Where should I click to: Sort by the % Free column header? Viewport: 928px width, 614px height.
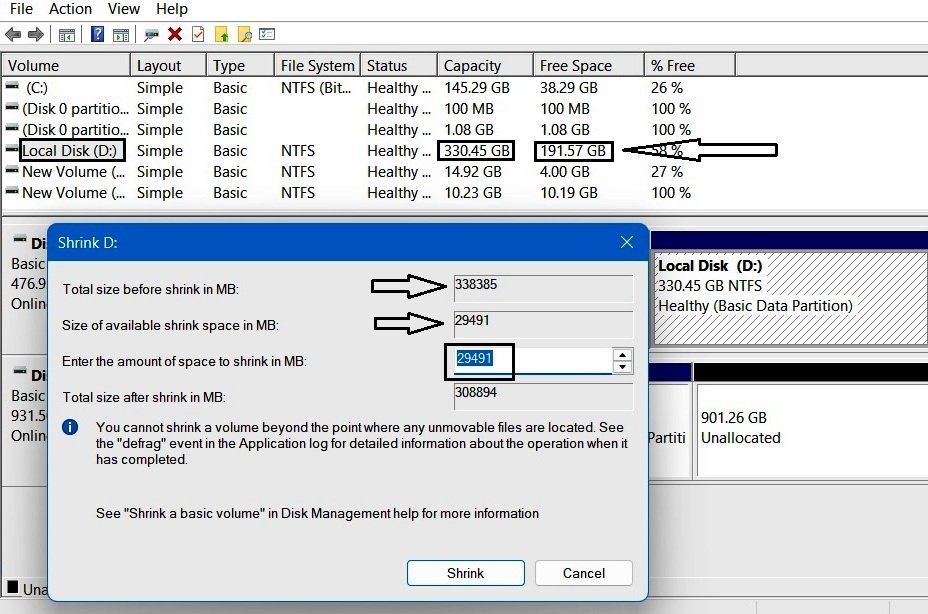[690, 65]
